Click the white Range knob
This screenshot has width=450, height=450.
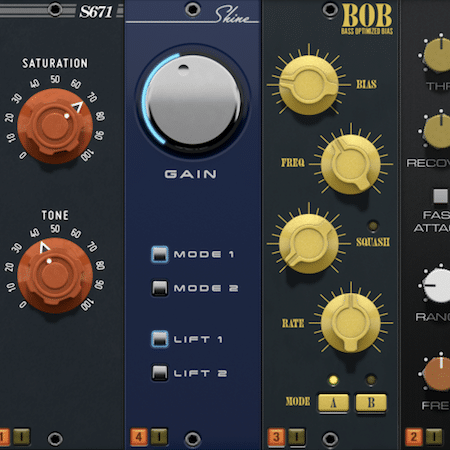437,285
